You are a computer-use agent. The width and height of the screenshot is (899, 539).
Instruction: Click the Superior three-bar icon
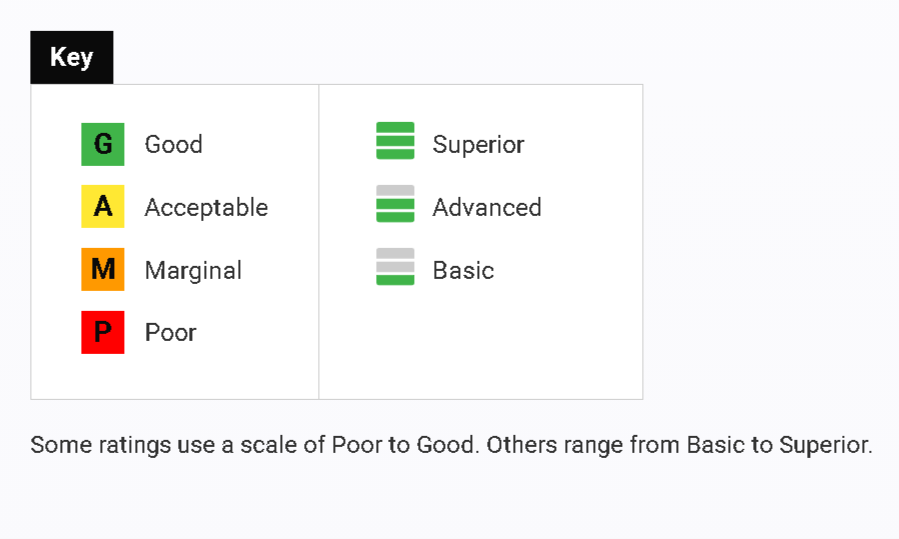395,140
